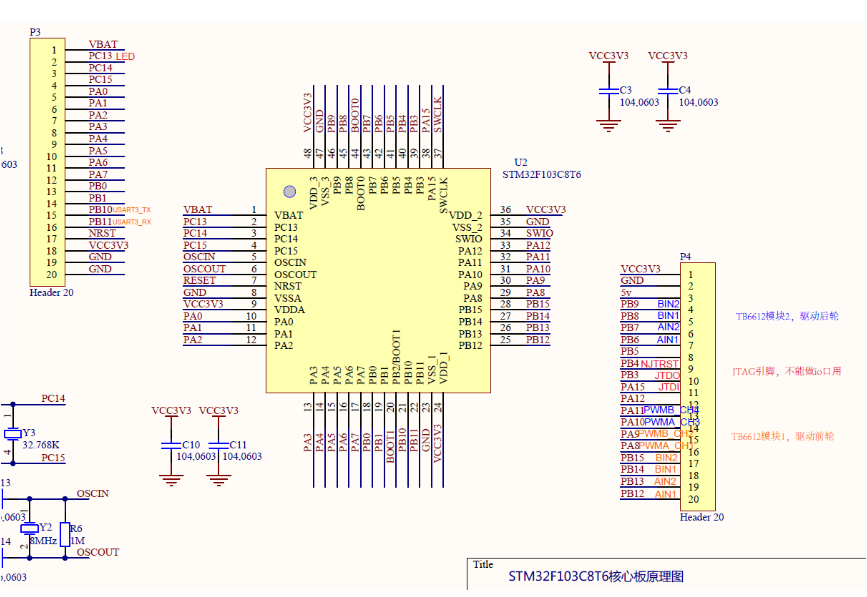
Task: Select the C11 capacitor symbol
Action: pos(219,446)
